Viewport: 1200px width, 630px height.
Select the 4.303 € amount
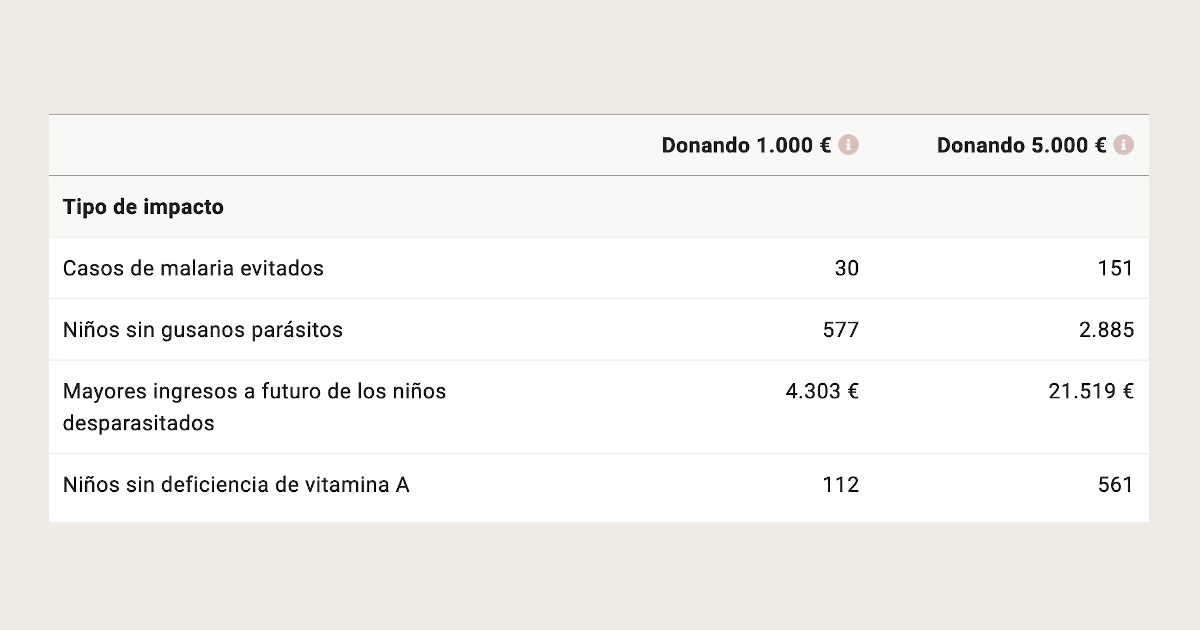pos(822,391)
